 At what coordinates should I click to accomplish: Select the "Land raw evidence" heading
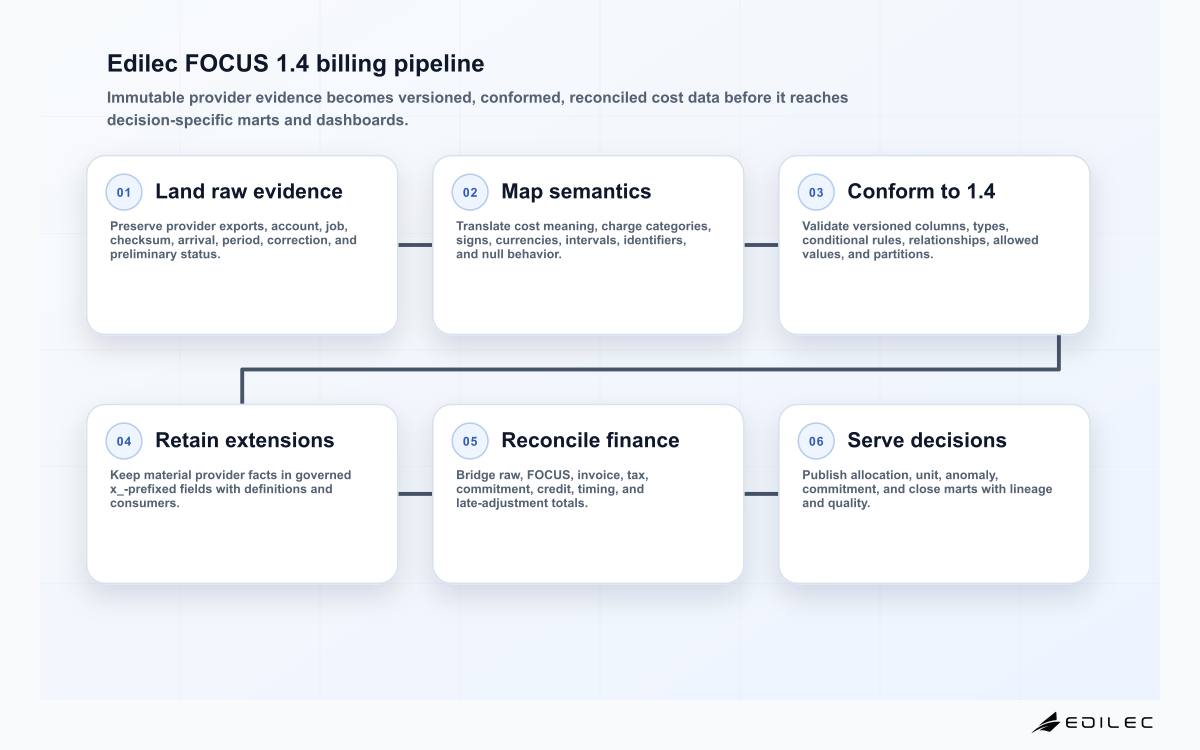click(x=249, y=192)
